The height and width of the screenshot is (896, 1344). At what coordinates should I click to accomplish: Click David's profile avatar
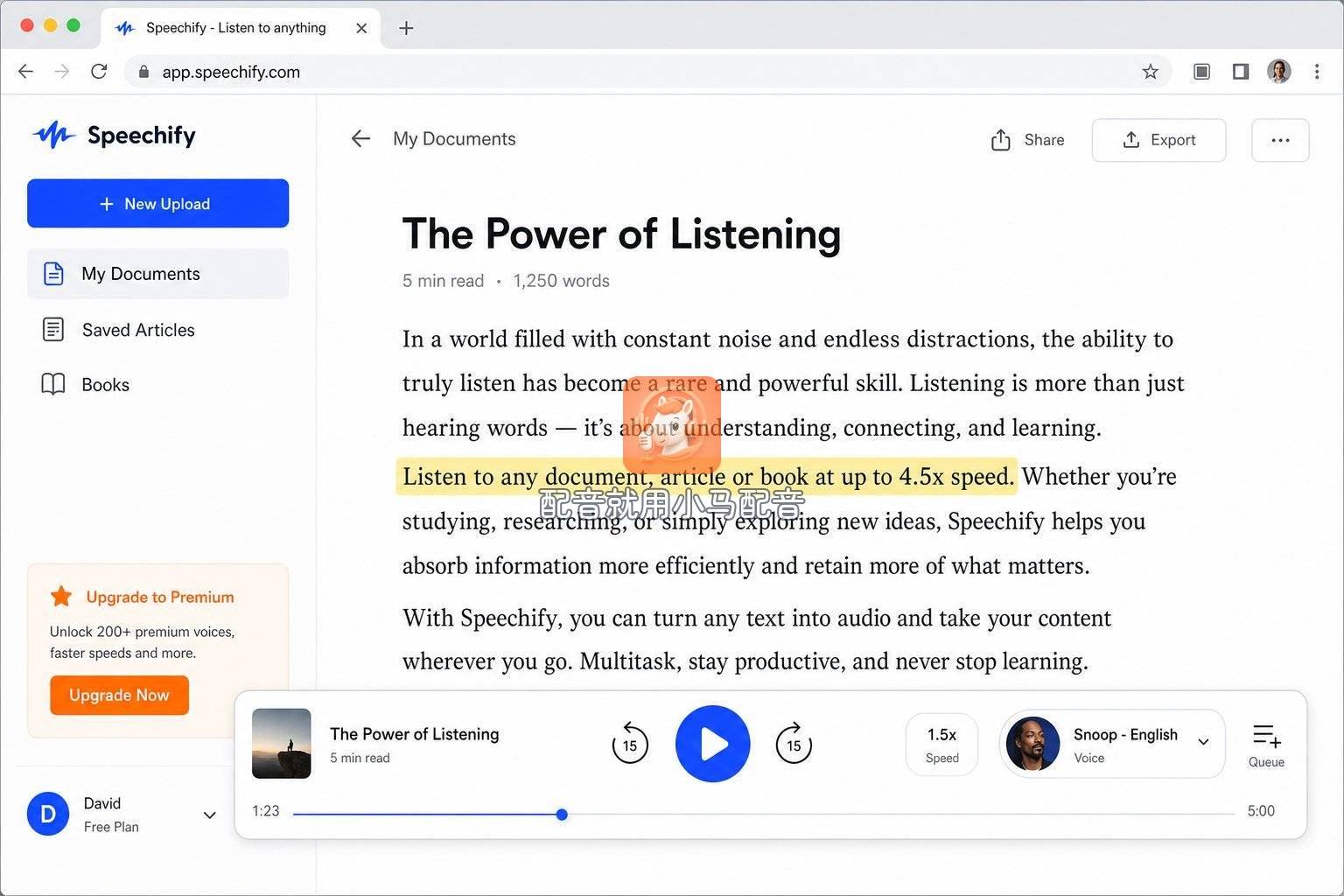48,814
